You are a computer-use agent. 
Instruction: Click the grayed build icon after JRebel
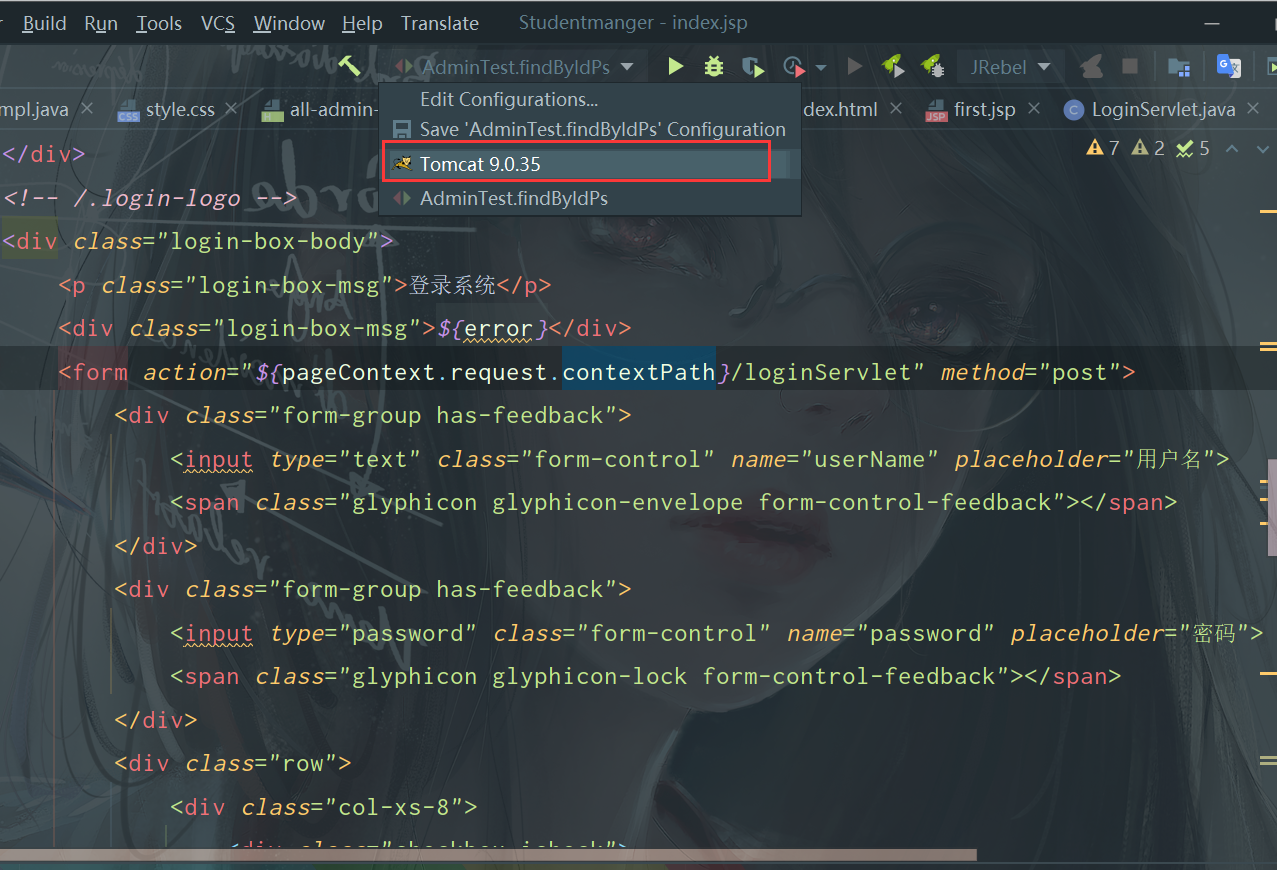point(1092,67)
